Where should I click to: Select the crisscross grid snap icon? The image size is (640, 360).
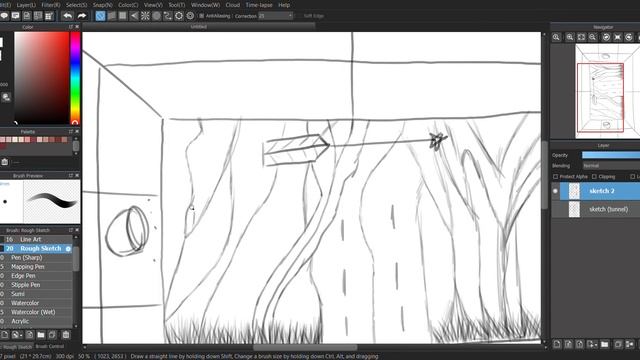(122, 16)
